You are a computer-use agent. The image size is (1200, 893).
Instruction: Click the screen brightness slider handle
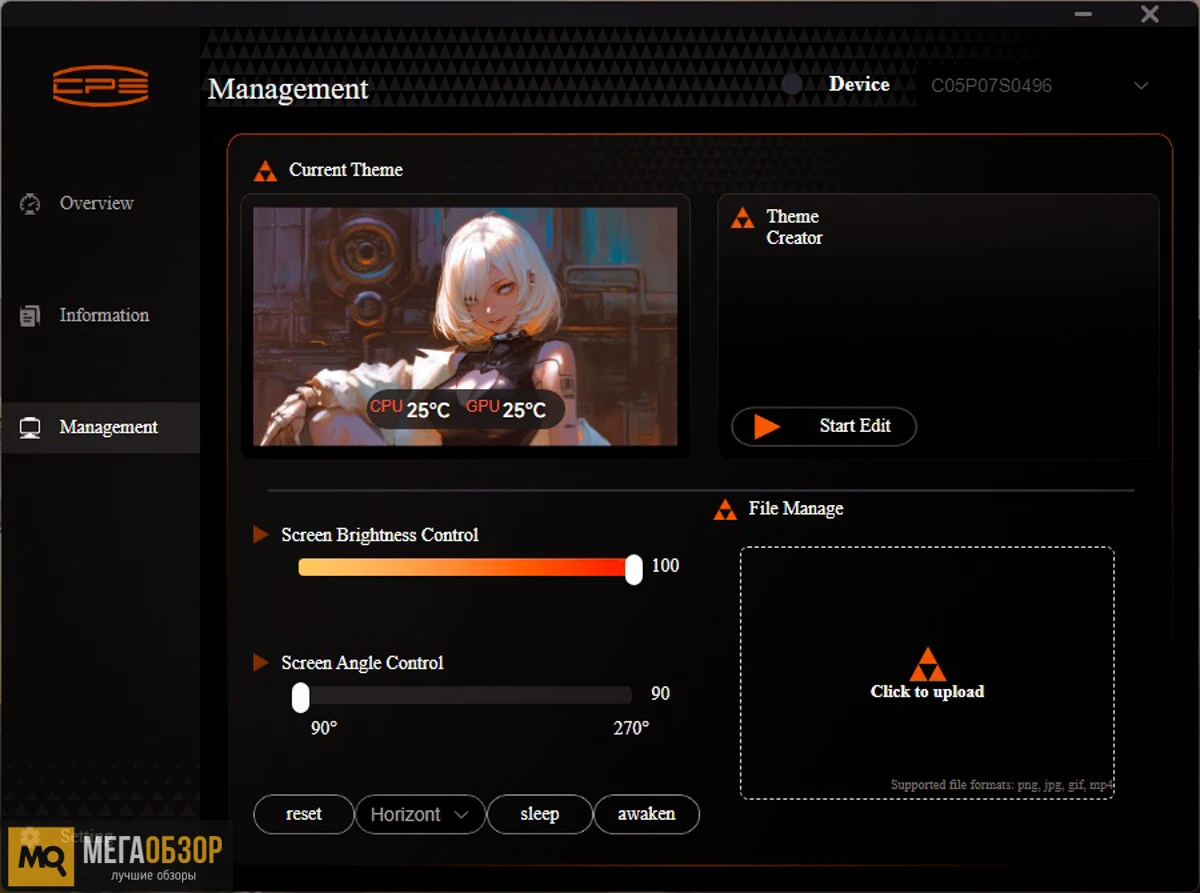click(633, 569)
